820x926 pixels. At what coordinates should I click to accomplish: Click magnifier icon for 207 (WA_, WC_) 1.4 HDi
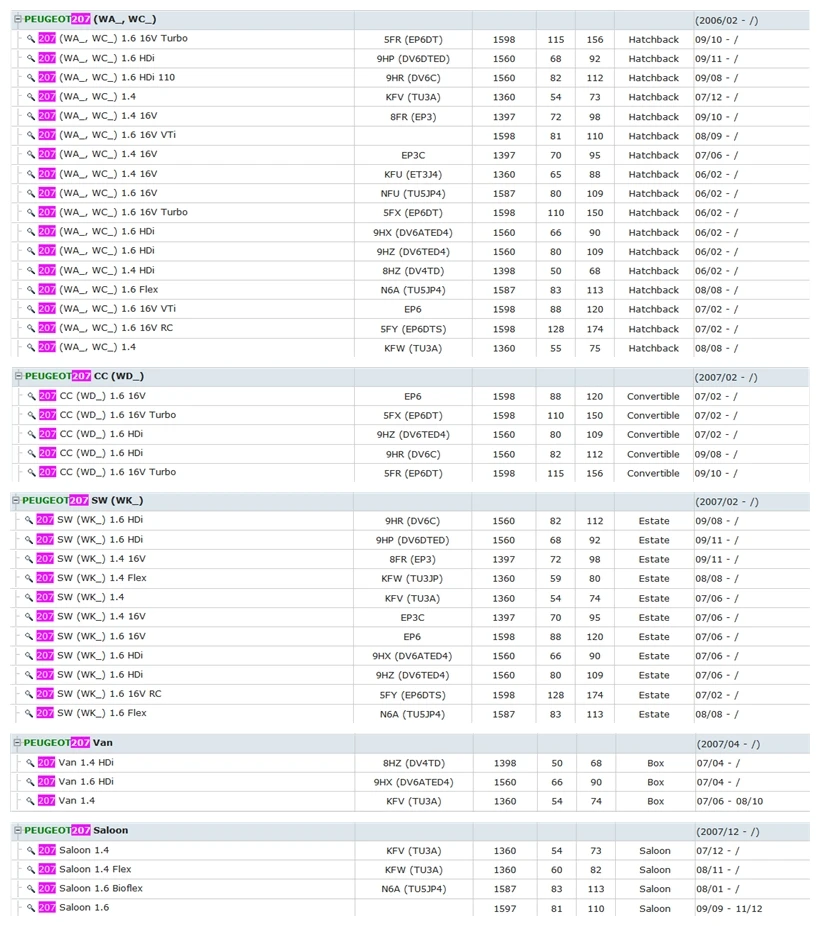pos(31,271)
